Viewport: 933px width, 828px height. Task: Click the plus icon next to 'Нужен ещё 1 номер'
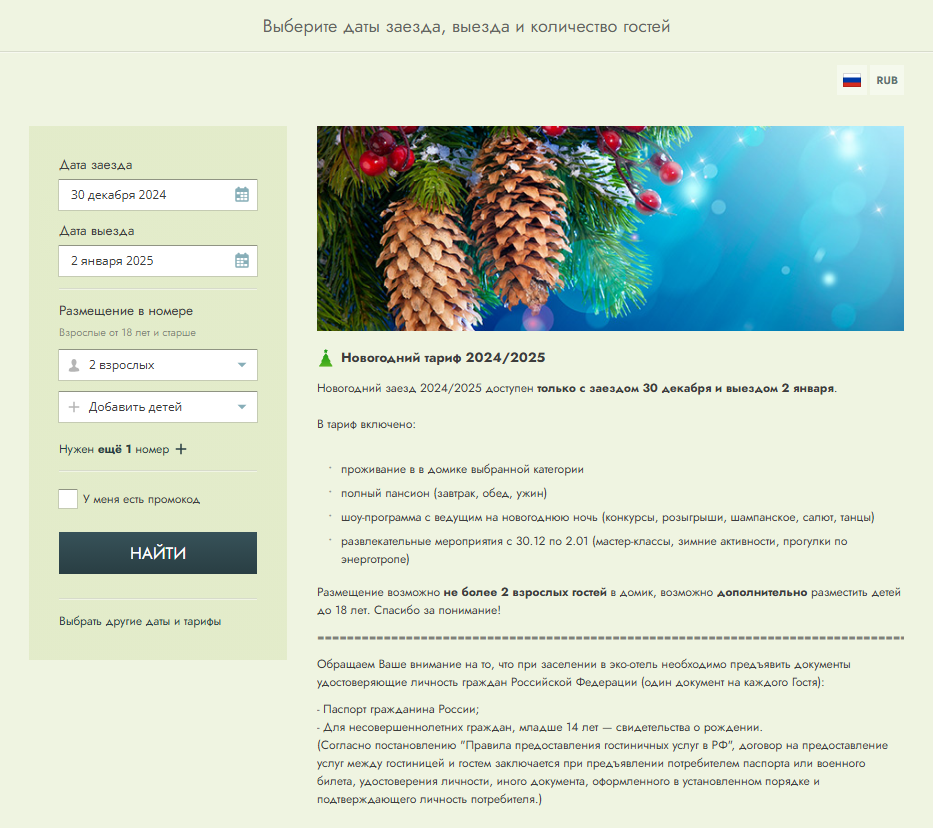point(181,449)
